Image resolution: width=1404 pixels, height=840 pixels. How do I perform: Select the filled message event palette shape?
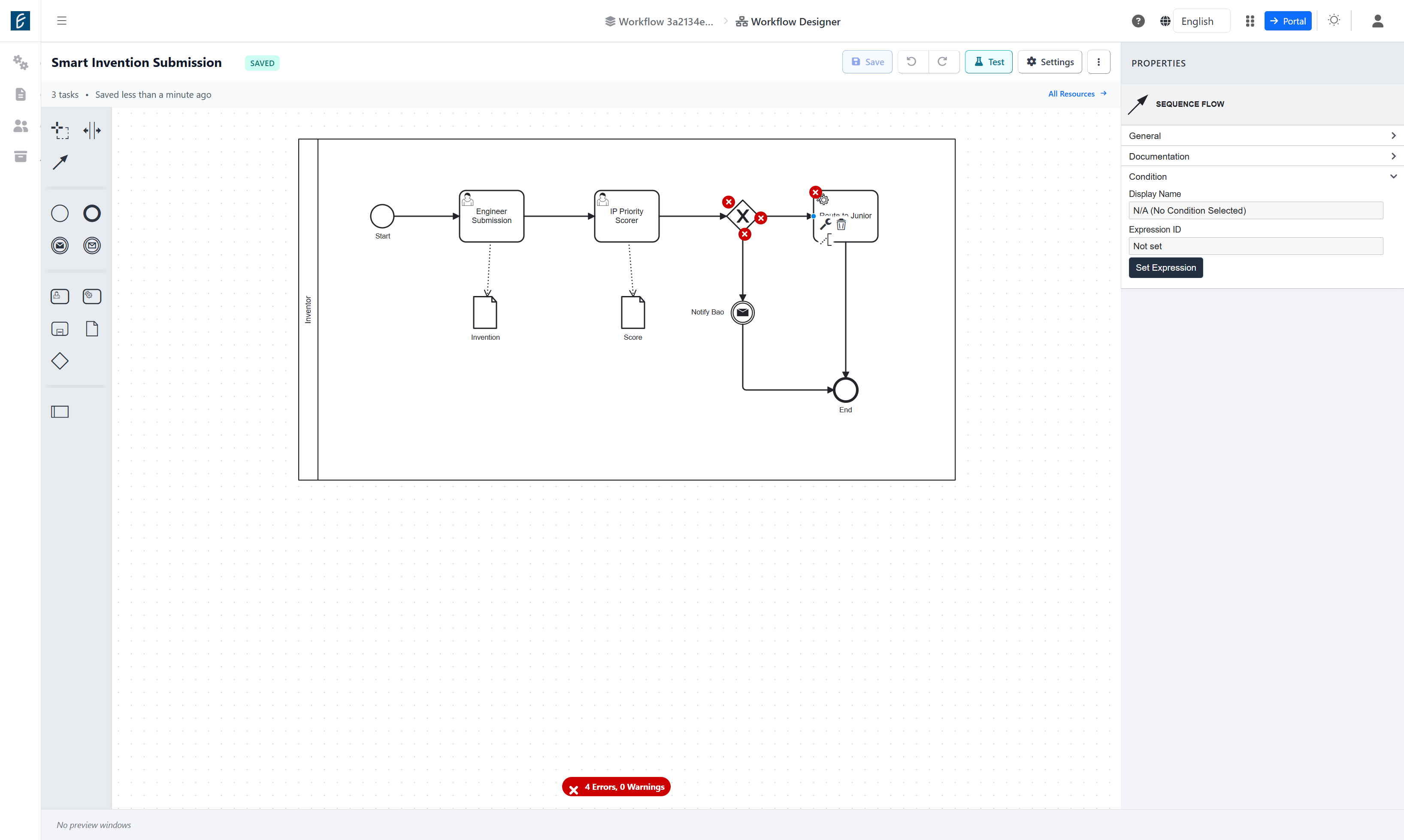pos(60,245)
